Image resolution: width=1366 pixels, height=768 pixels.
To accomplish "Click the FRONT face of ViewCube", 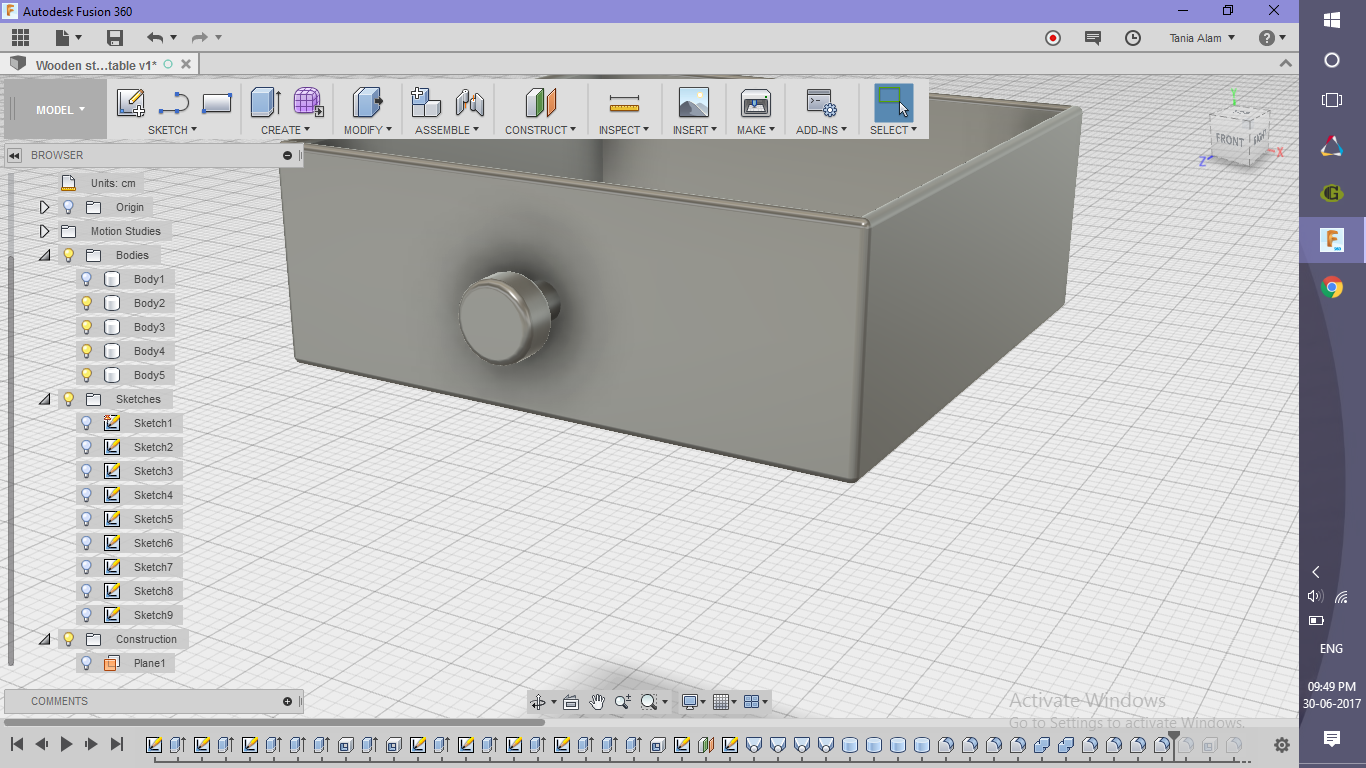I will (x=1229, y=140).
